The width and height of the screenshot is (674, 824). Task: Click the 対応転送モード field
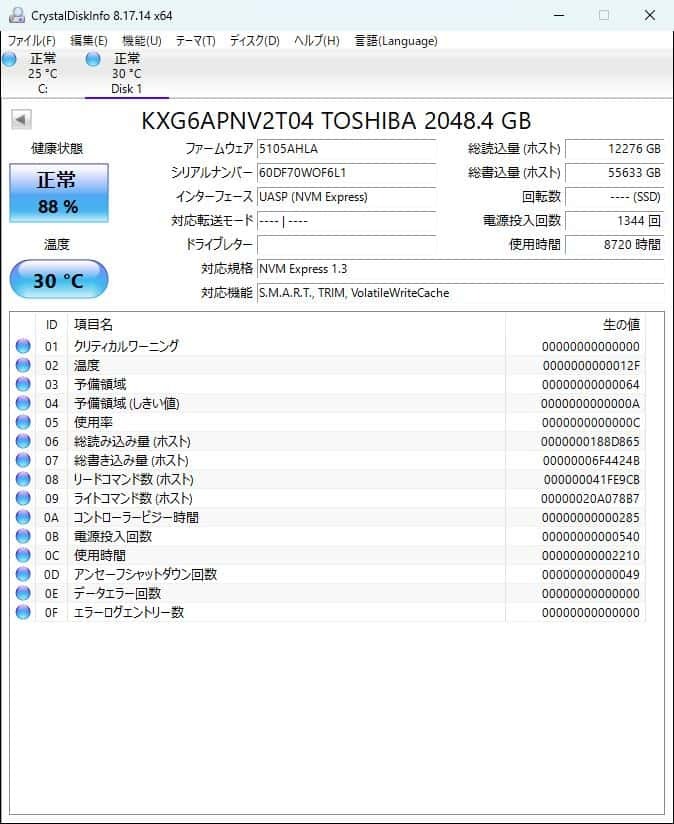coord(347,221)
